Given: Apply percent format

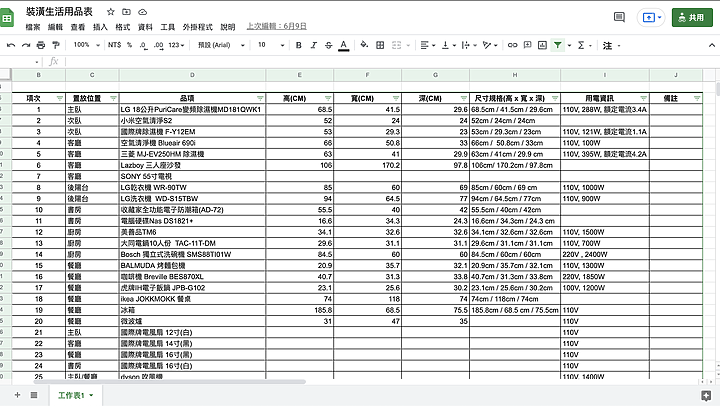Looking at the screenshot, I should pyautogui.click(x=129, y=45).
